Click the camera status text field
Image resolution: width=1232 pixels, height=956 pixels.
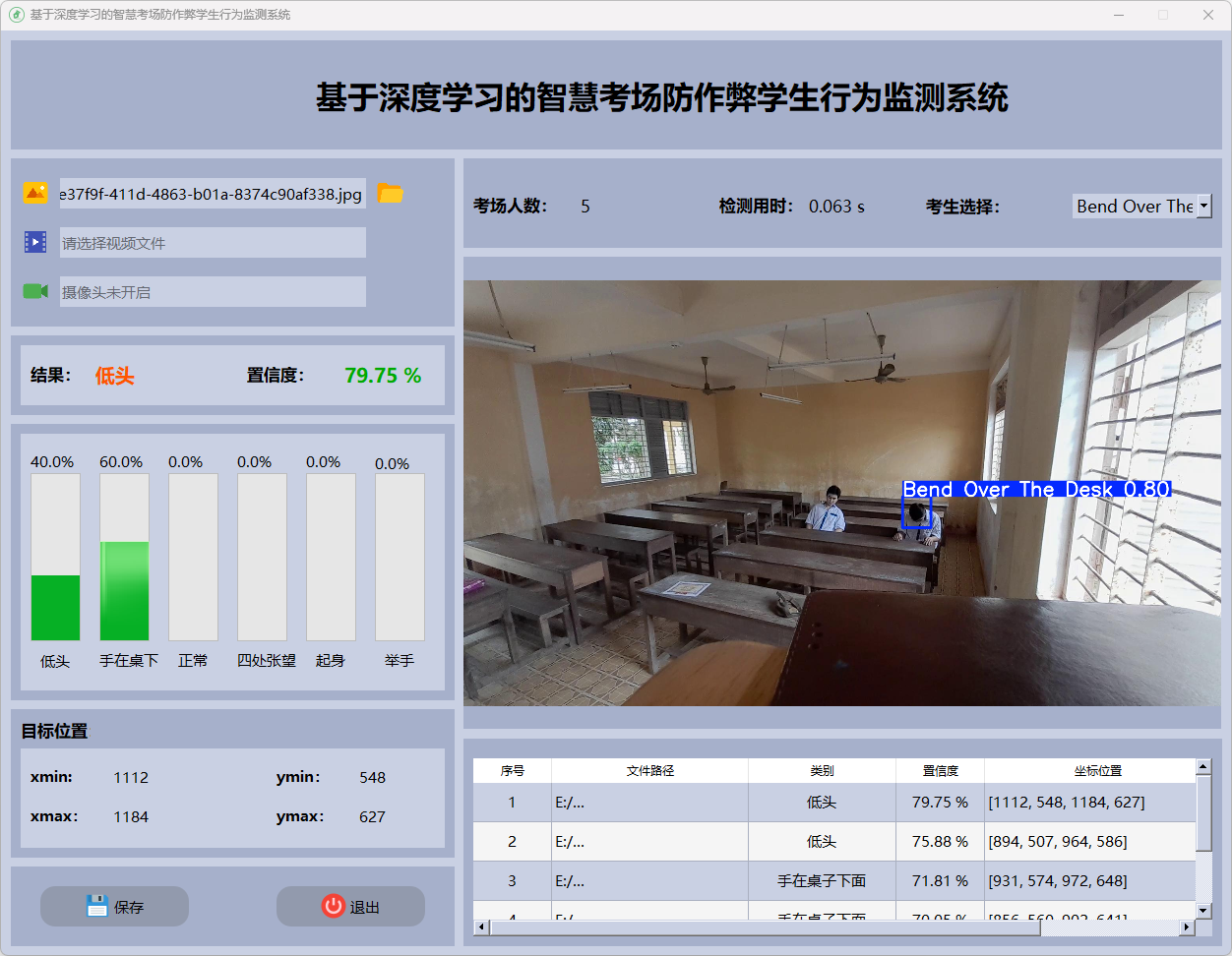click(x=213, y=292)
